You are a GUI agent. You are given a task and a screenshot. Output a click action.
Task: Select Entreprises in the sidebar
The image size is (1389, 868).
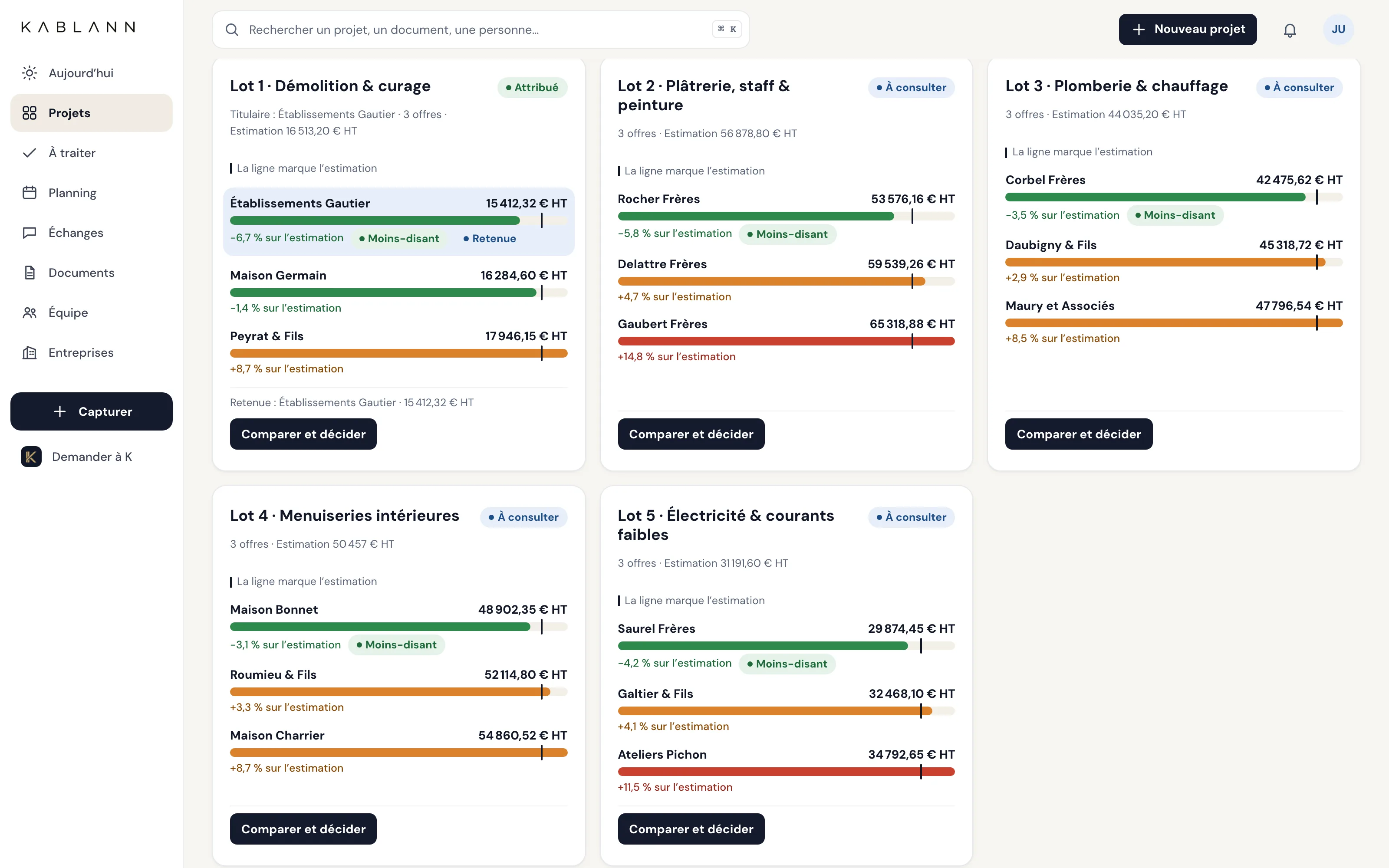91,352
